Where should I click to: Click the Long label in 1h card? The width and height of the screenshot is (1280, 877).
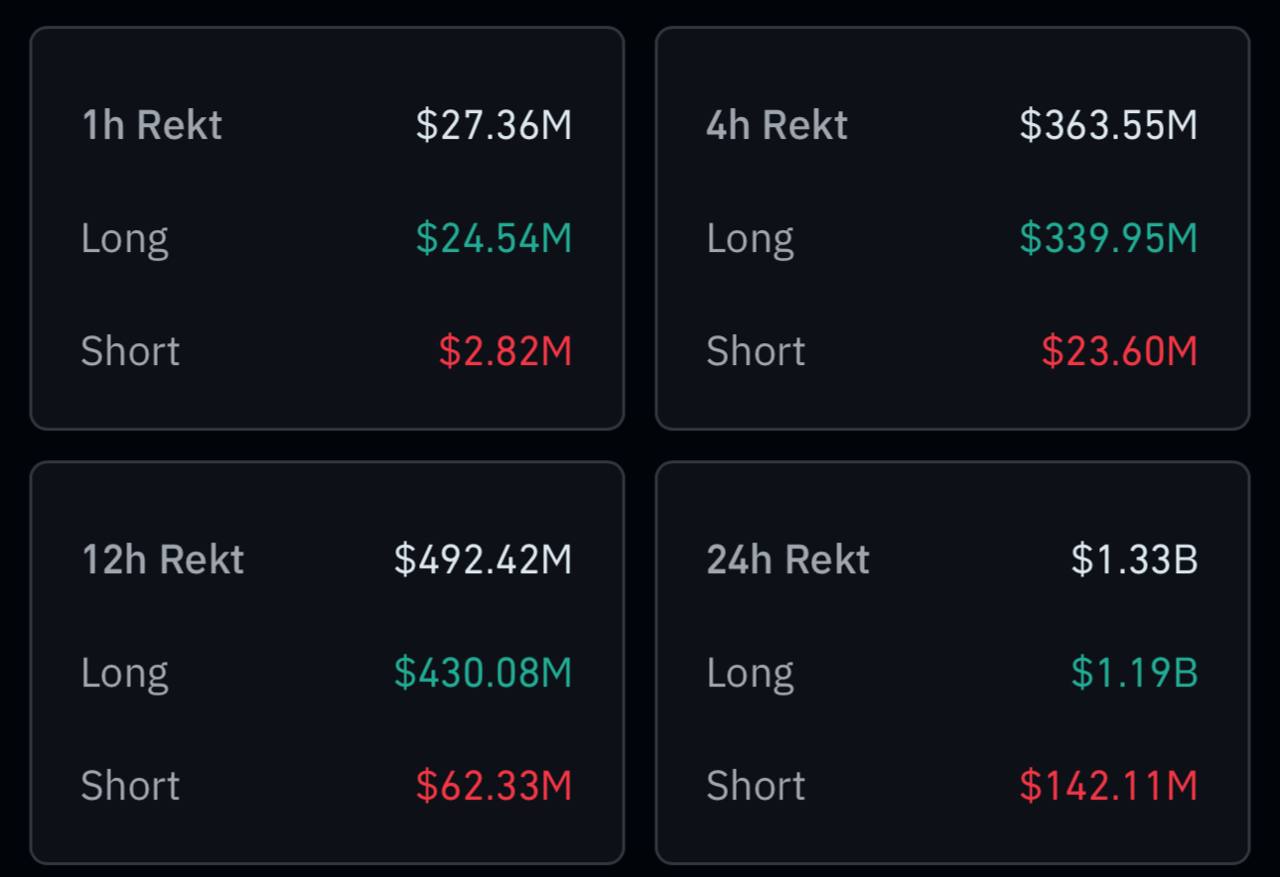coord(125,238)
